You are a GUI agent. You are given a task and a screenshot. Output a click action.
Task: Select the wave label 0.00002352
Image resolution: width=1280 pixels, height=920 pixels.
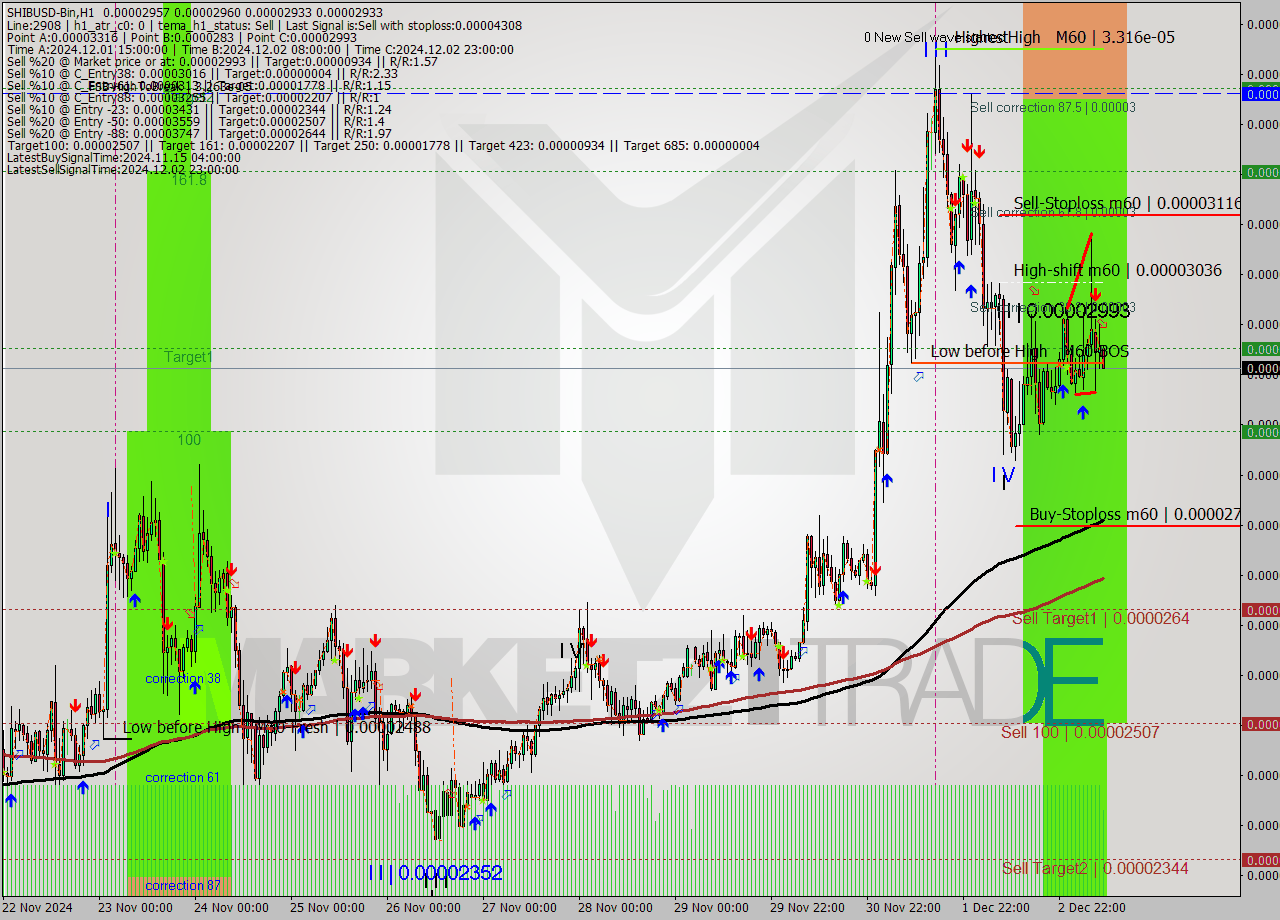435,873
